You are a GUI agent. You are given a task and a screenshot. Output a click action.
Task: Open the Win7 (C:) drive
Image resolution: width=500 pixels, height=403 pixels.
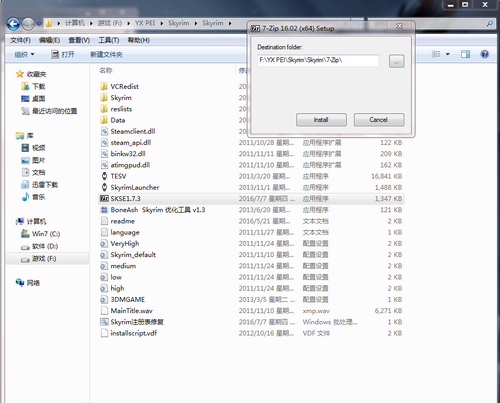click(46, 234)
